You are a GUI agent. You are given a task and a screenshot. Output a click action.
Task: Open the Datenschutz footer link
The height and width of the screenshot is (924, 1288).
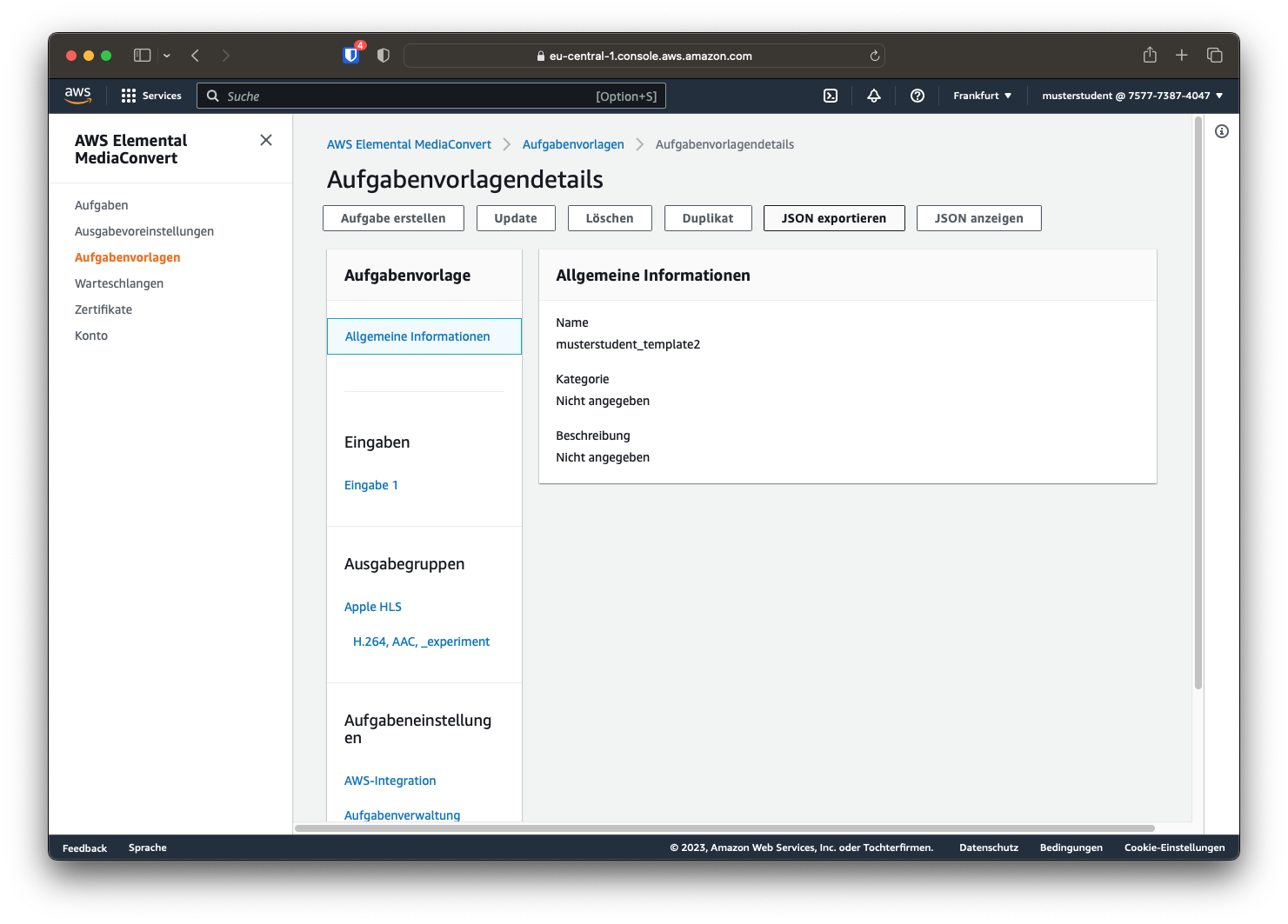click(989, 848)
